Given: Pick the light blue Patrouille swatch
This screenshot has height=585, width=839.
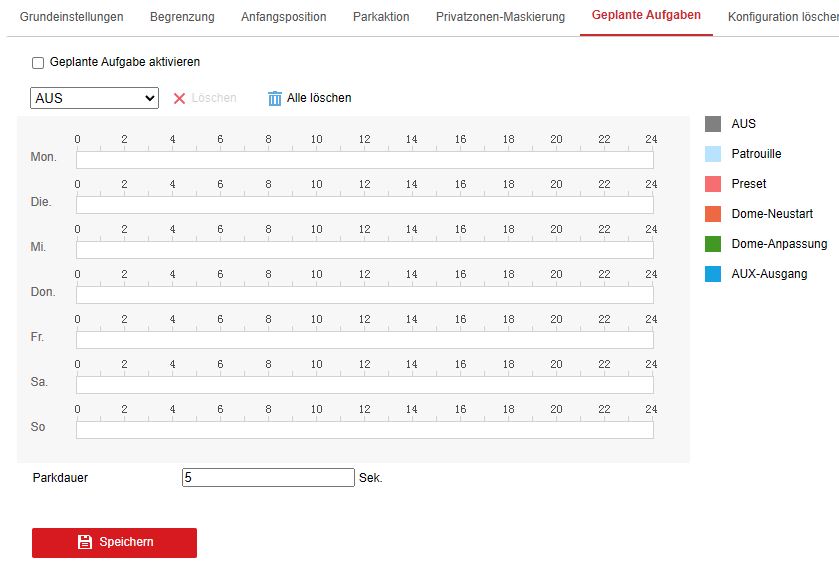Looking at the screenshot, I should tap(713, 154).
